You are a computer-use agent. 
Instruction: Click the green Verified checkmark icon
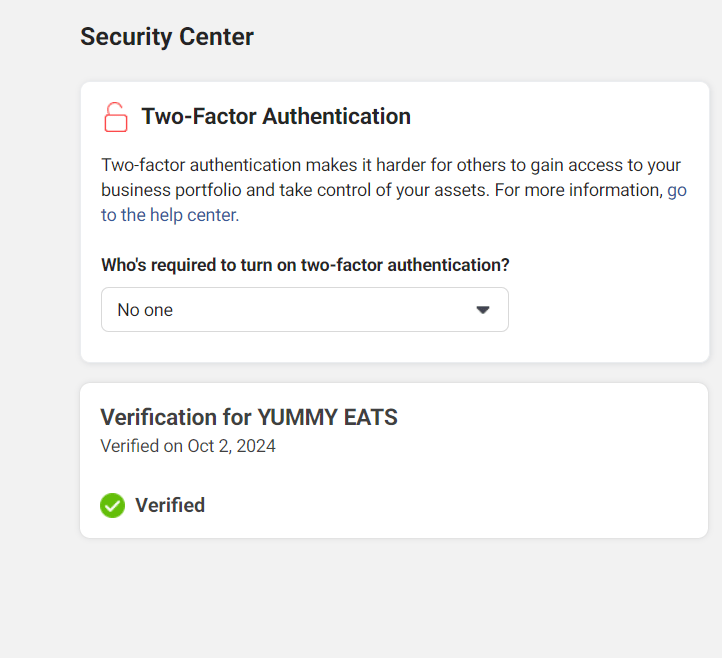(113, 505)
